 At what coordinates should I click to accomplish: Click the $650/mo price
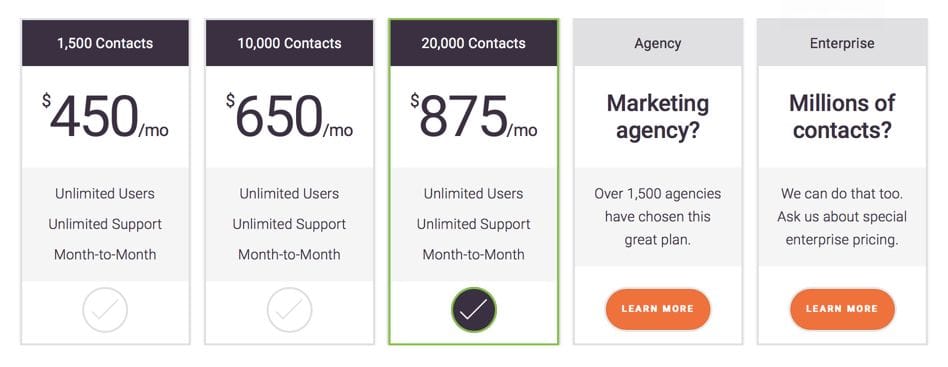[x=289, y=115]
